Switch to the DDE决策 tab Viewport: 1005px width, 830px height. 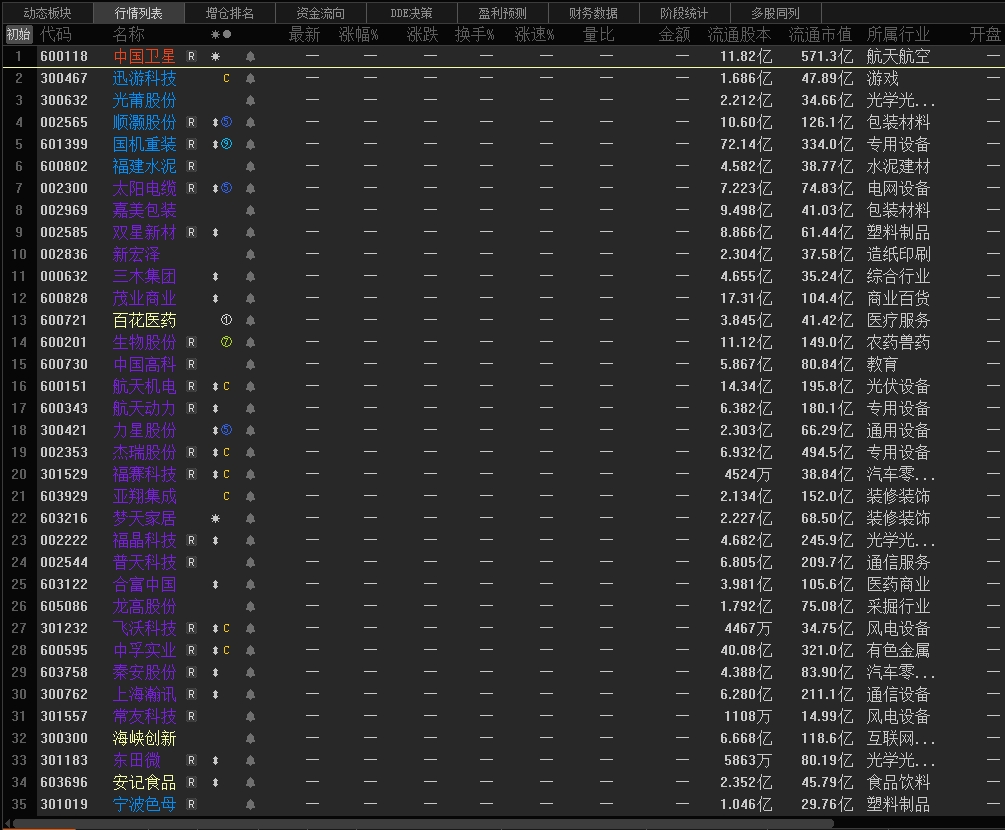click(x=411, y=13)
